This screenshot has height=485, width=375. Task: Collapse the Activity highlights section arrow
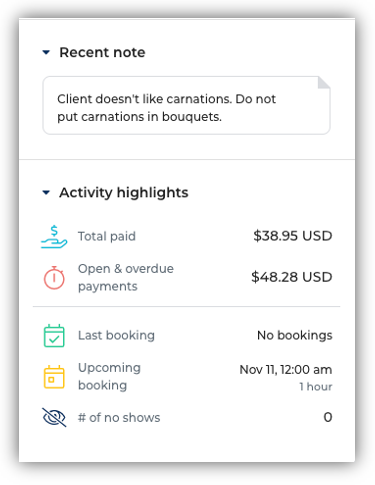tap(46, 192)
